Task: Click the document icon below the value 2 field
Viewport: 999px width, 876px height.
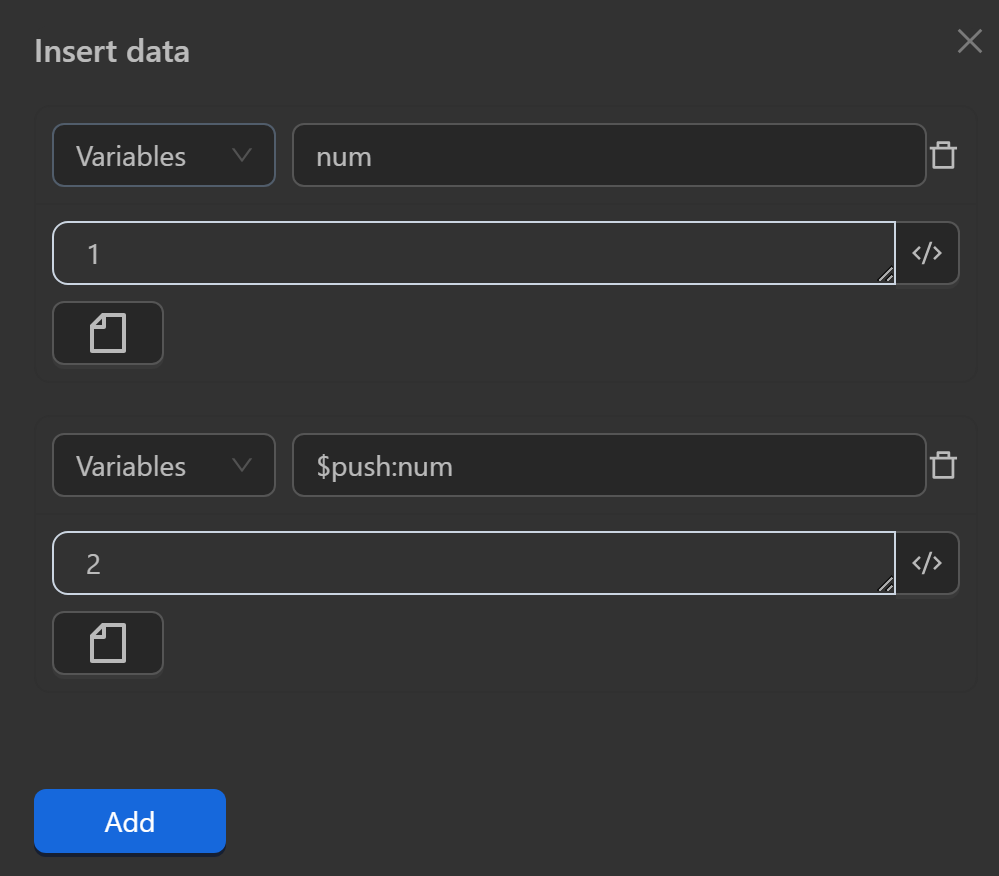Action: point(107,643)
